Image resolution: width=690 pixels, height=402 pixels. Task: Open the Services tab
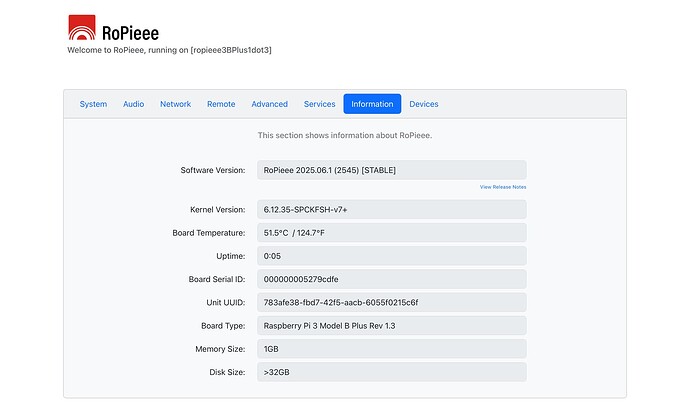pyautogui.click(x=319, y=104)
